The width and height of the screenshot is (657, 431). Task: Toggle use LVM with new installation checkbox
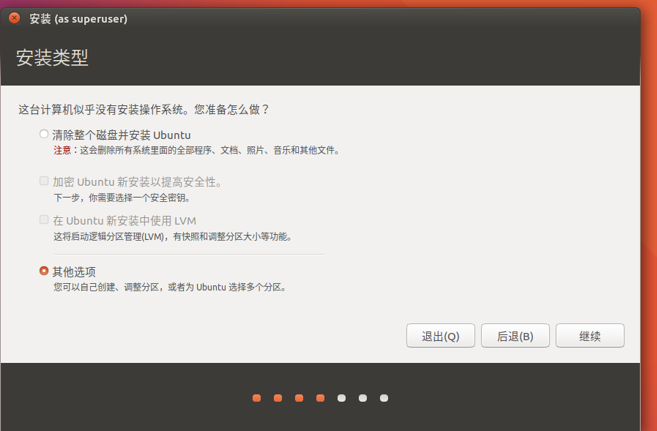[44, 219]
